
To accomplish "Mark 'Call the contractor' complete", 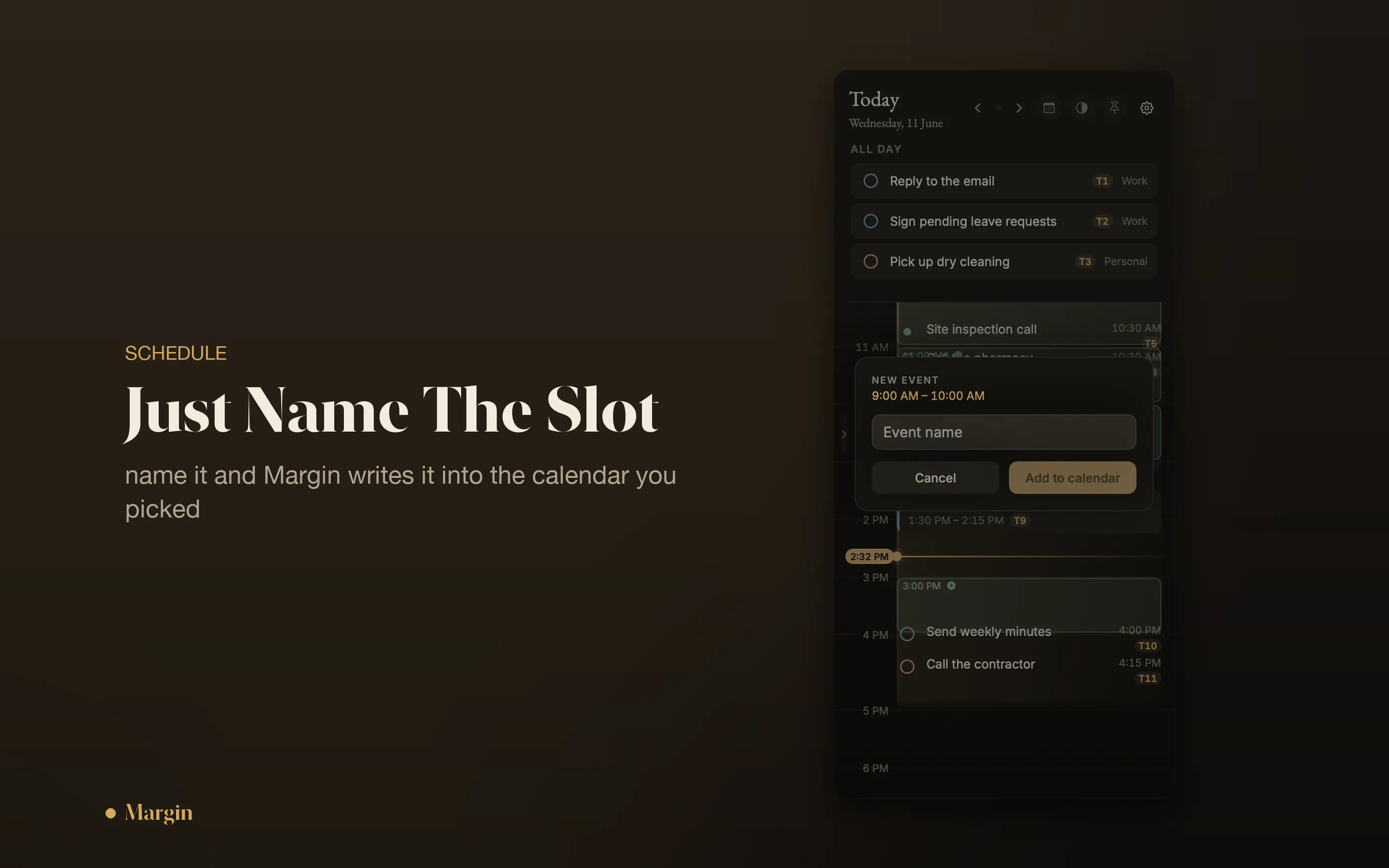I will click(907, 666).
